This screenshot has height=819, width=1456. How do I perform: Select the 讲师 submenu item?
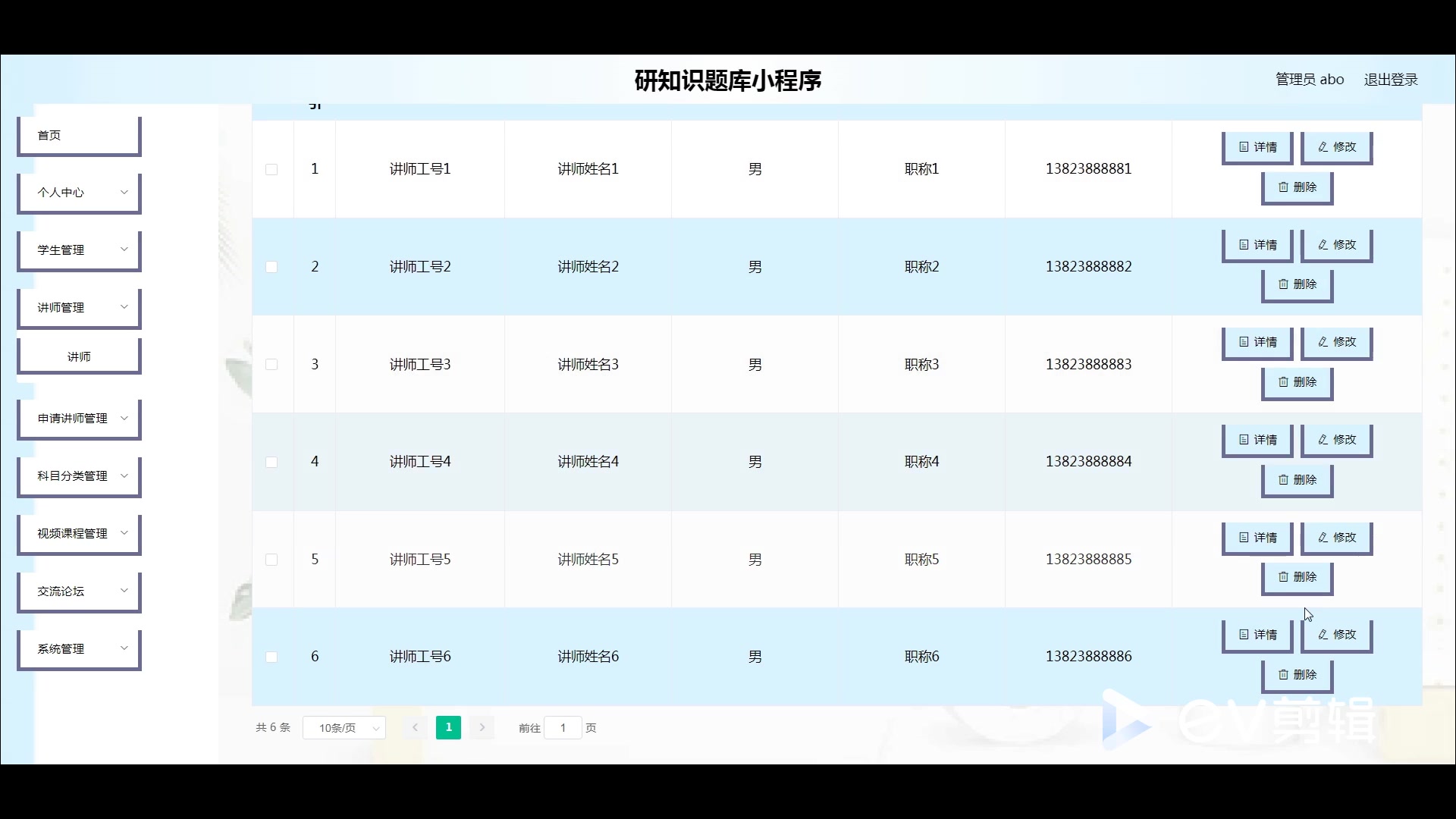79,356
